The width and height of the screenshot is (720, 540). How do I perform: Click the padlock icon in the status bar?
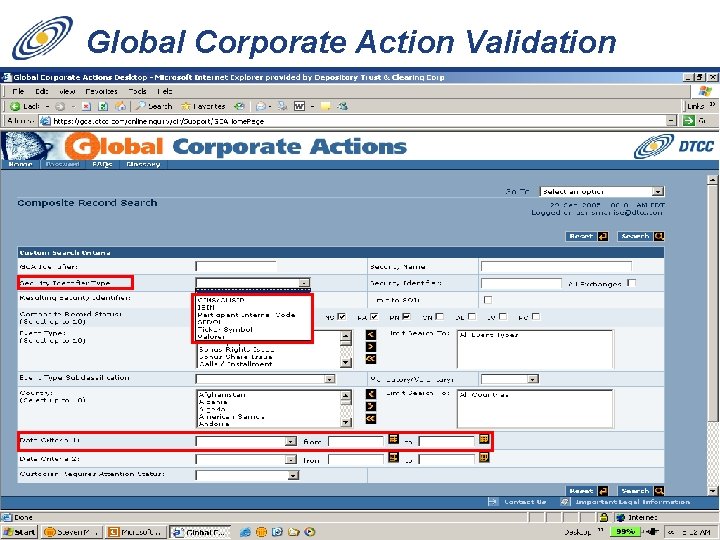click(x=604, y=518)
